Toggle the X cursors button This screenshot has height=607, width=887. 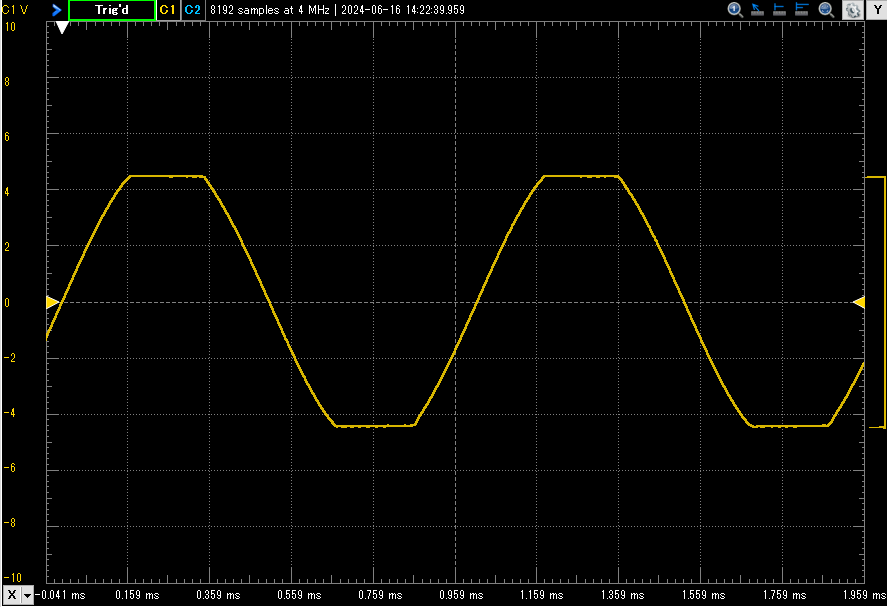tap(12, 595)
